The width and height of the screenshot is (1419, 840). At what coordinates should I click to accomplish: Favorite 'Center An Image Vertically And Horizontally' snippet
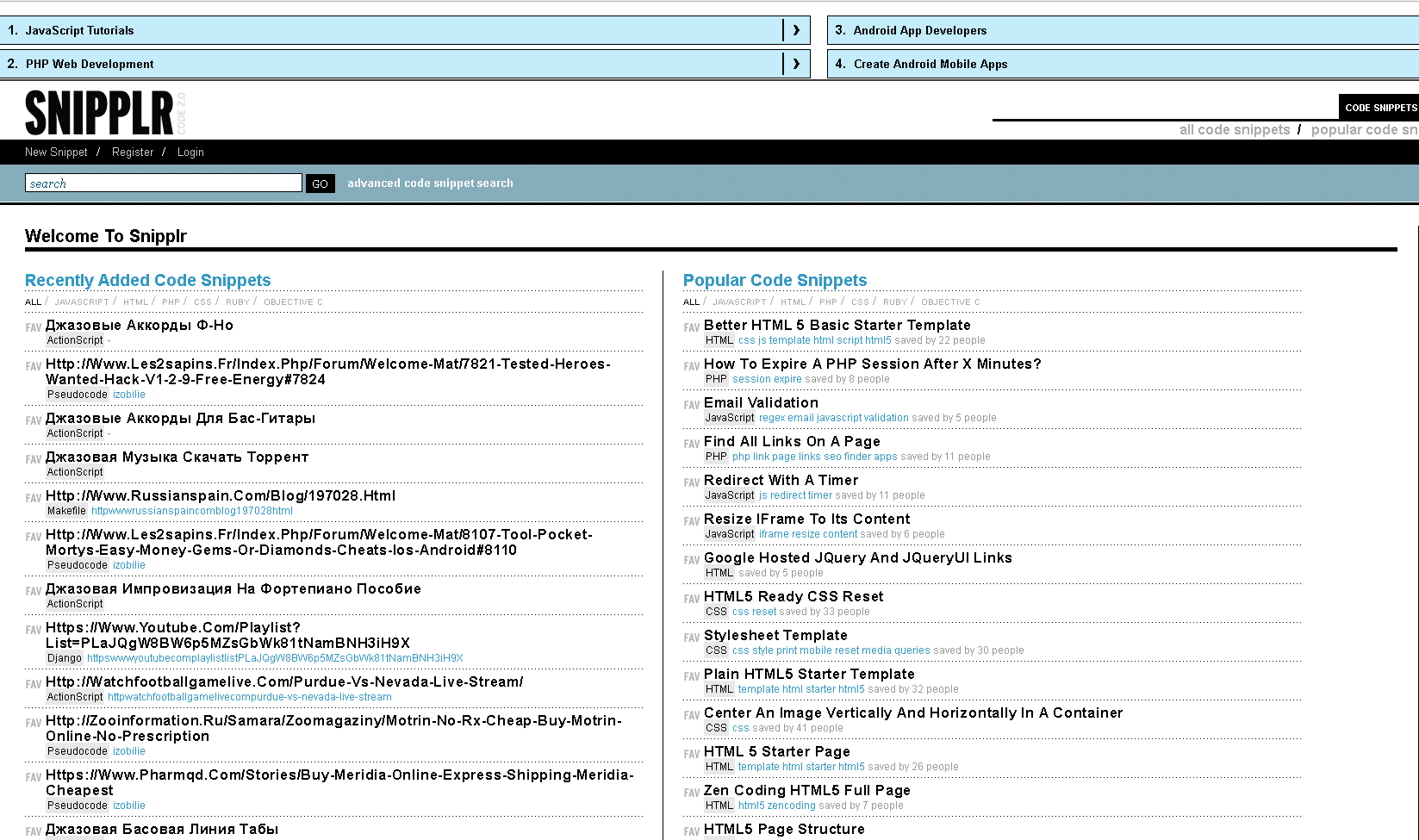click(691, 715)
